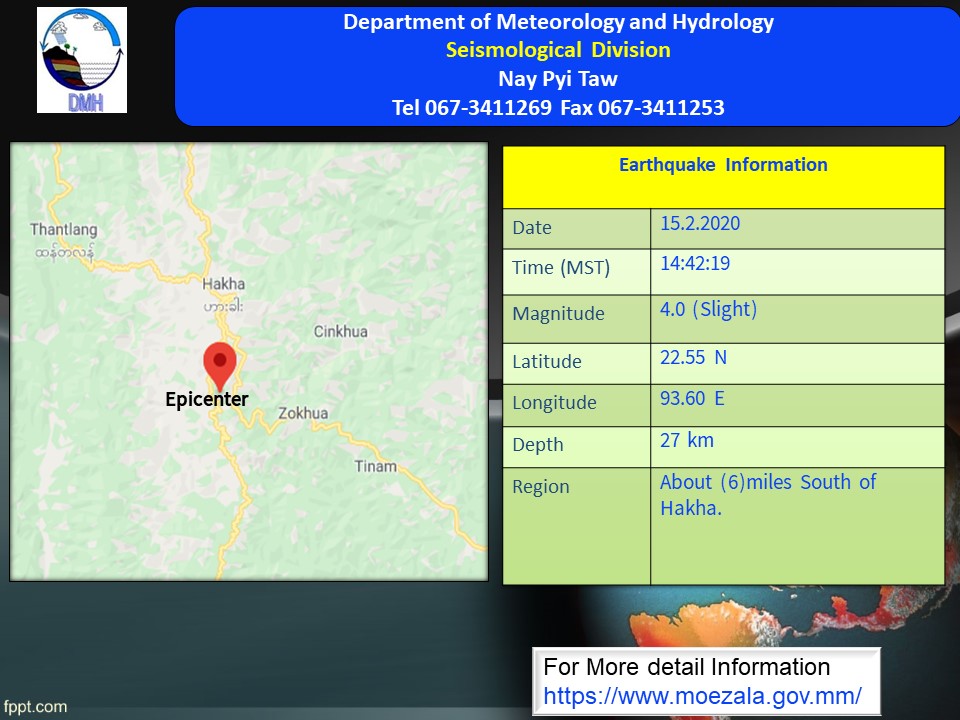Click the Longitude row label
Screen dimensions: 960x720
click(x=554, y=403)
